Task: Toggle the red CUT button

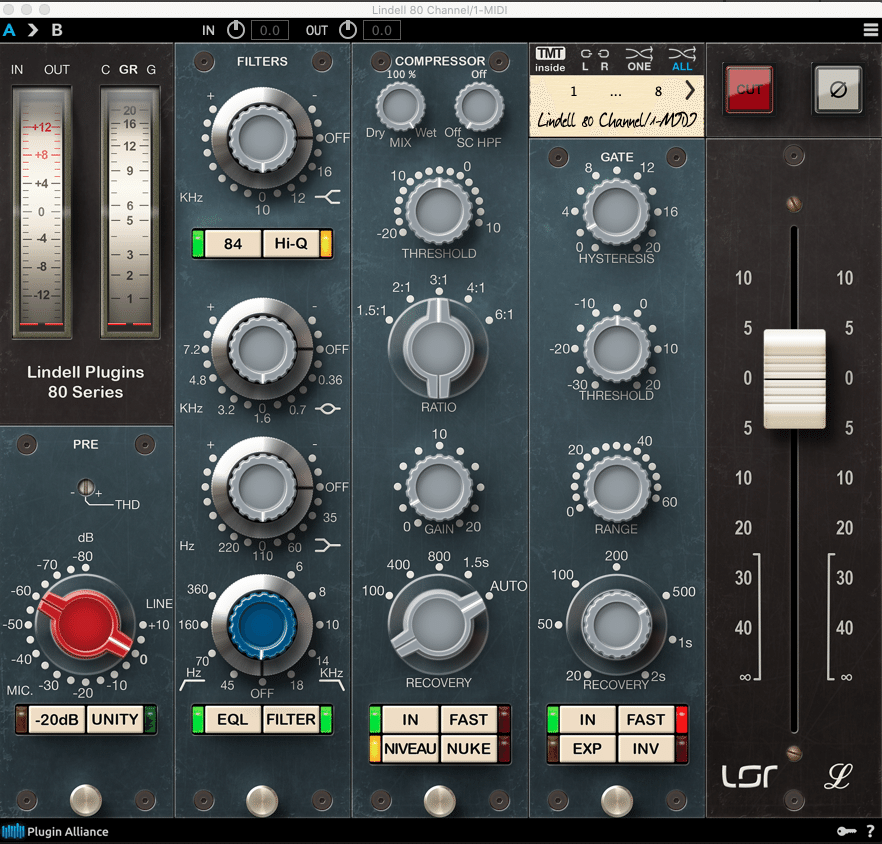Action: point(748,91)
